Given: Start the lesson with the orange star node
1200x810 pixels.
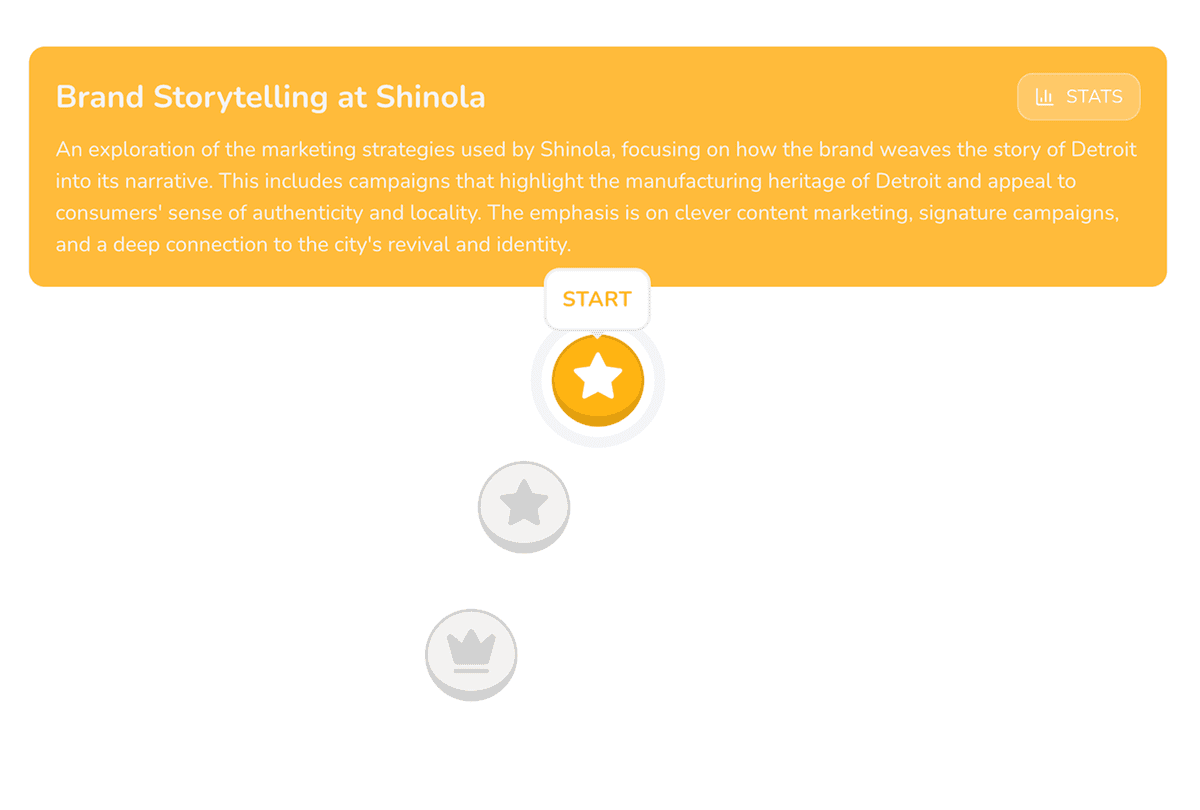Looking at the screenshot, I should click(598, 380).
